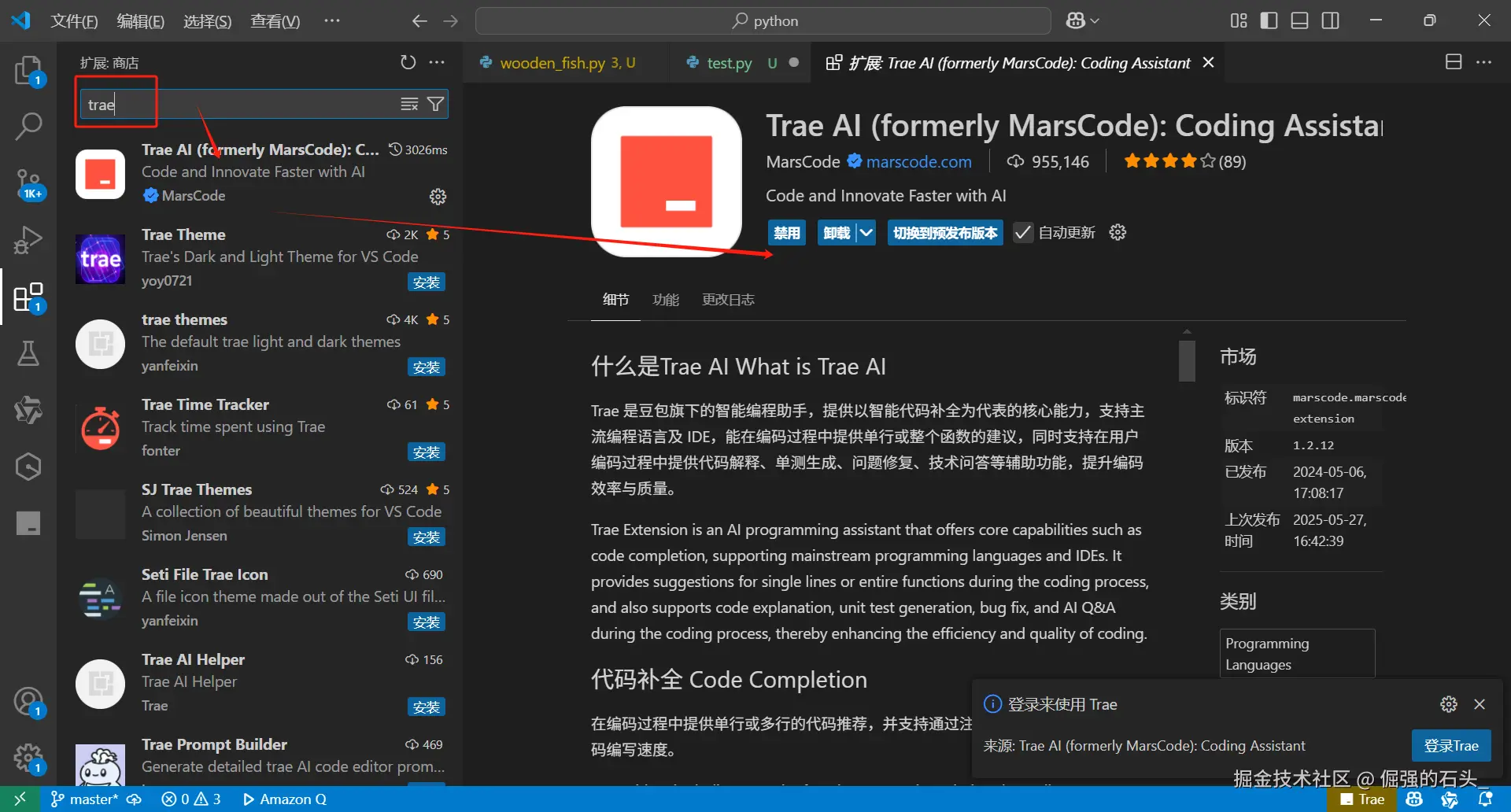Select the 更改日志 tab
The image size is (1511, 812).
pyautogui.click(x=728, y=300)
